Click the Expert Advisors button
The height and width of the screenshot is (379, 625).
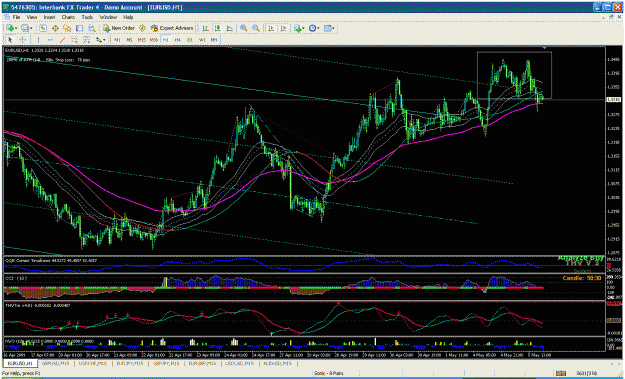172,28
